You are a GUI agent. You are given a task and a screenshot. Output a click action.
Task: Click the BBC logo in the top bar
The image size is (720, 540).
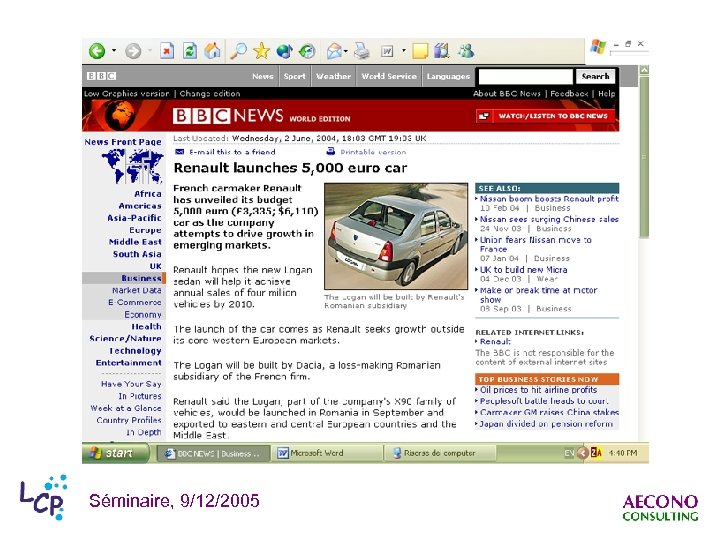point(101,76)
